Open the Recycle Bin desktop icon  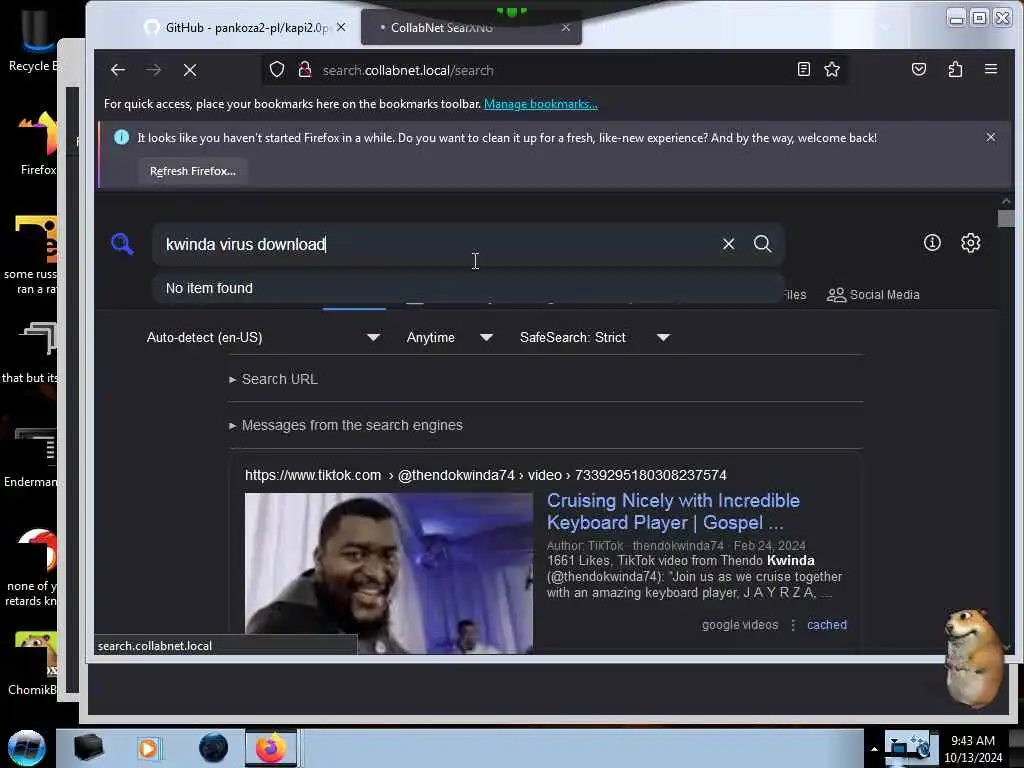[x=34, y=40]
